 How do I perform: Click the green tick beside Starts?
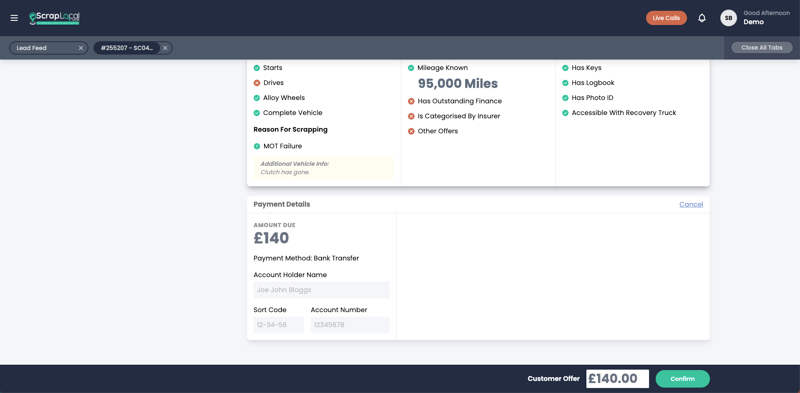click(x=257, y=68)
